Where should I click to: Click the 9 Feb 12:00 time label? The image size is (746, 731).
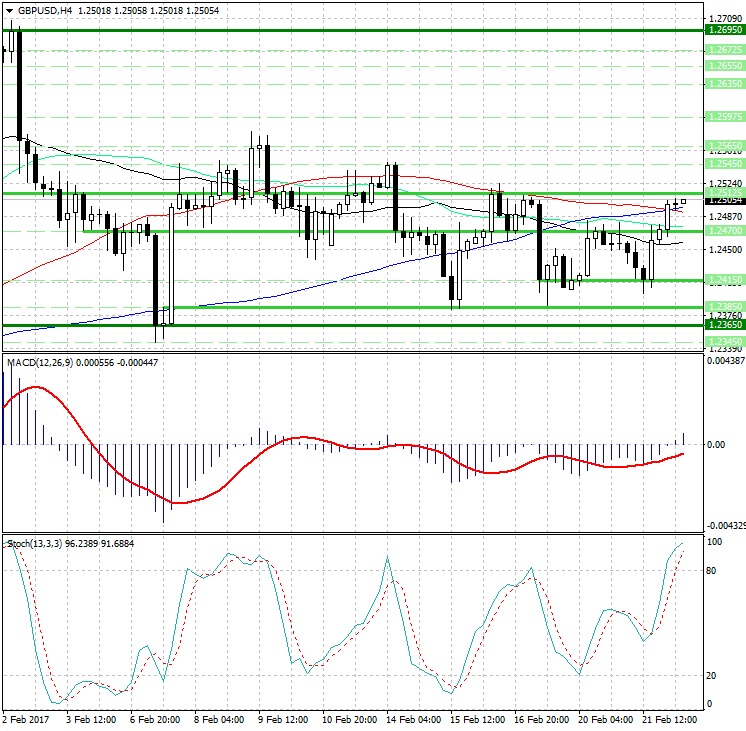click(x=283, y=719)
